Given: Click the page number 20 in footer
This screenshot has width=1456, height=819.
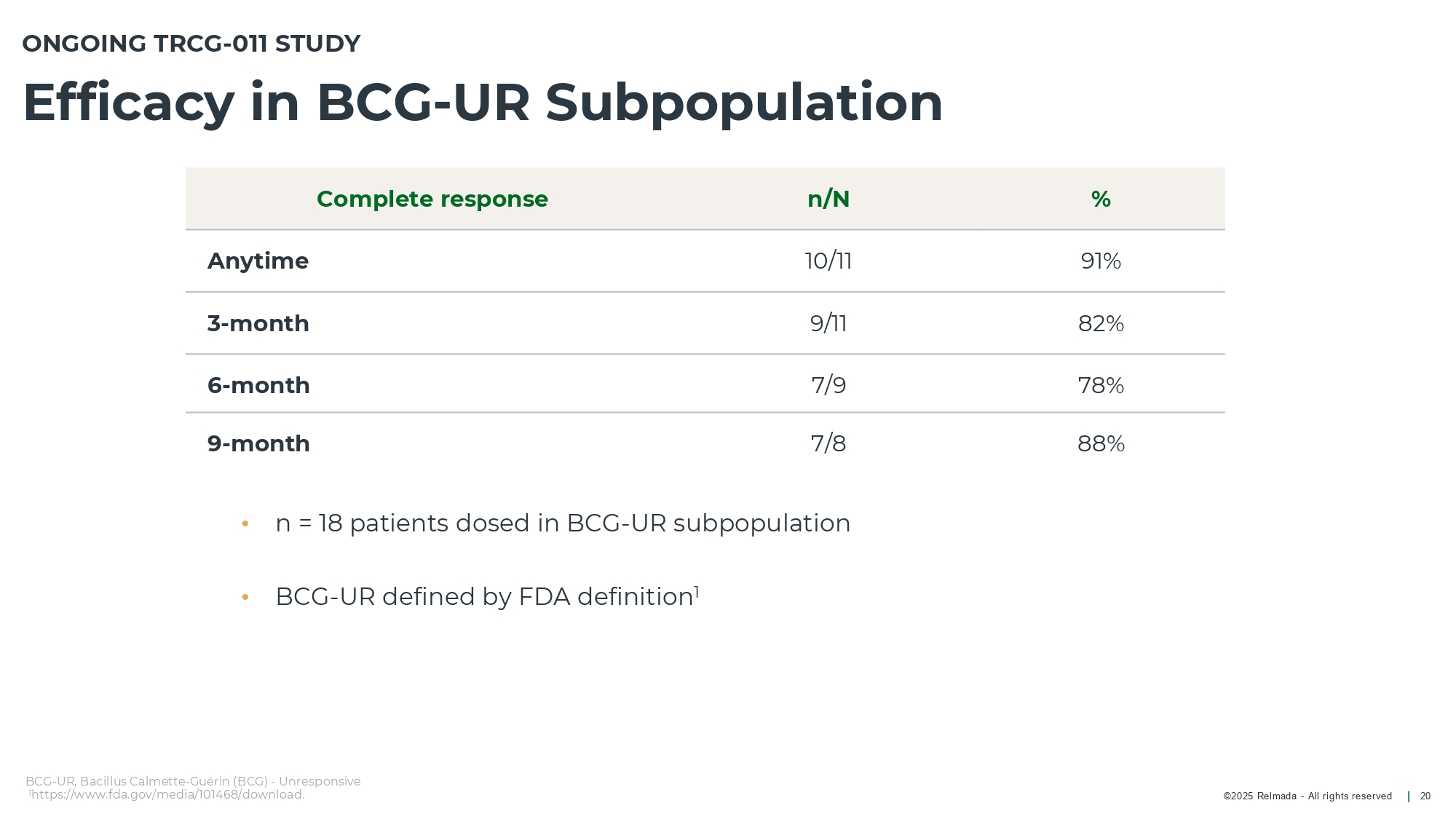Looking at the screenshot, I should point(1425,796).
